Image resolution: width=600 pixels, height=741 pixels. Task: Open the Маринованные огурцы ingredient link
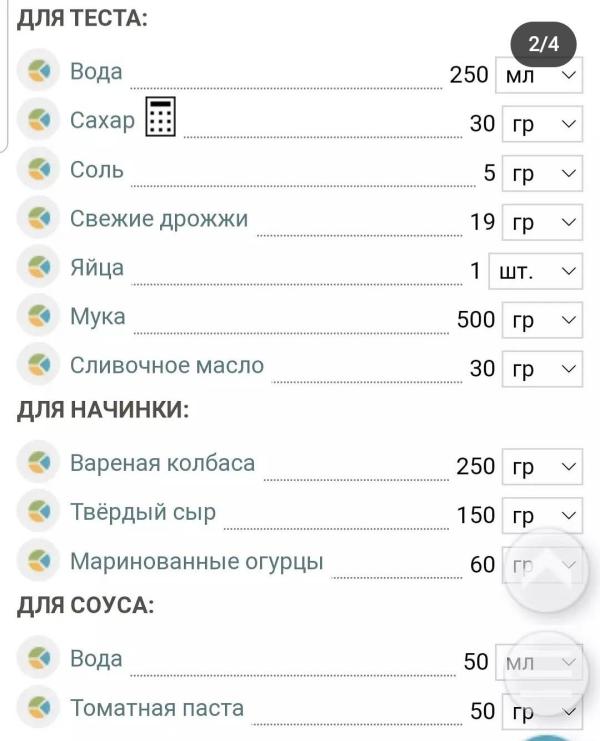tap(197, 562)
